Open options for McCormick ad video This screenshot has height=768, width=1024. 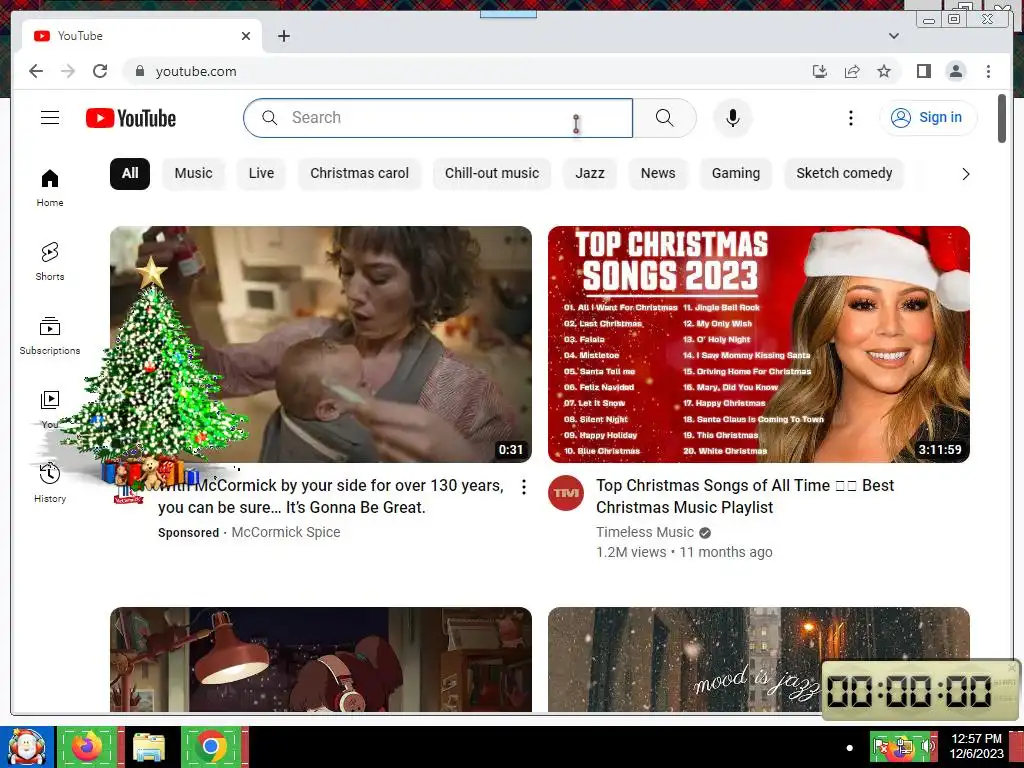coord(524,487)
